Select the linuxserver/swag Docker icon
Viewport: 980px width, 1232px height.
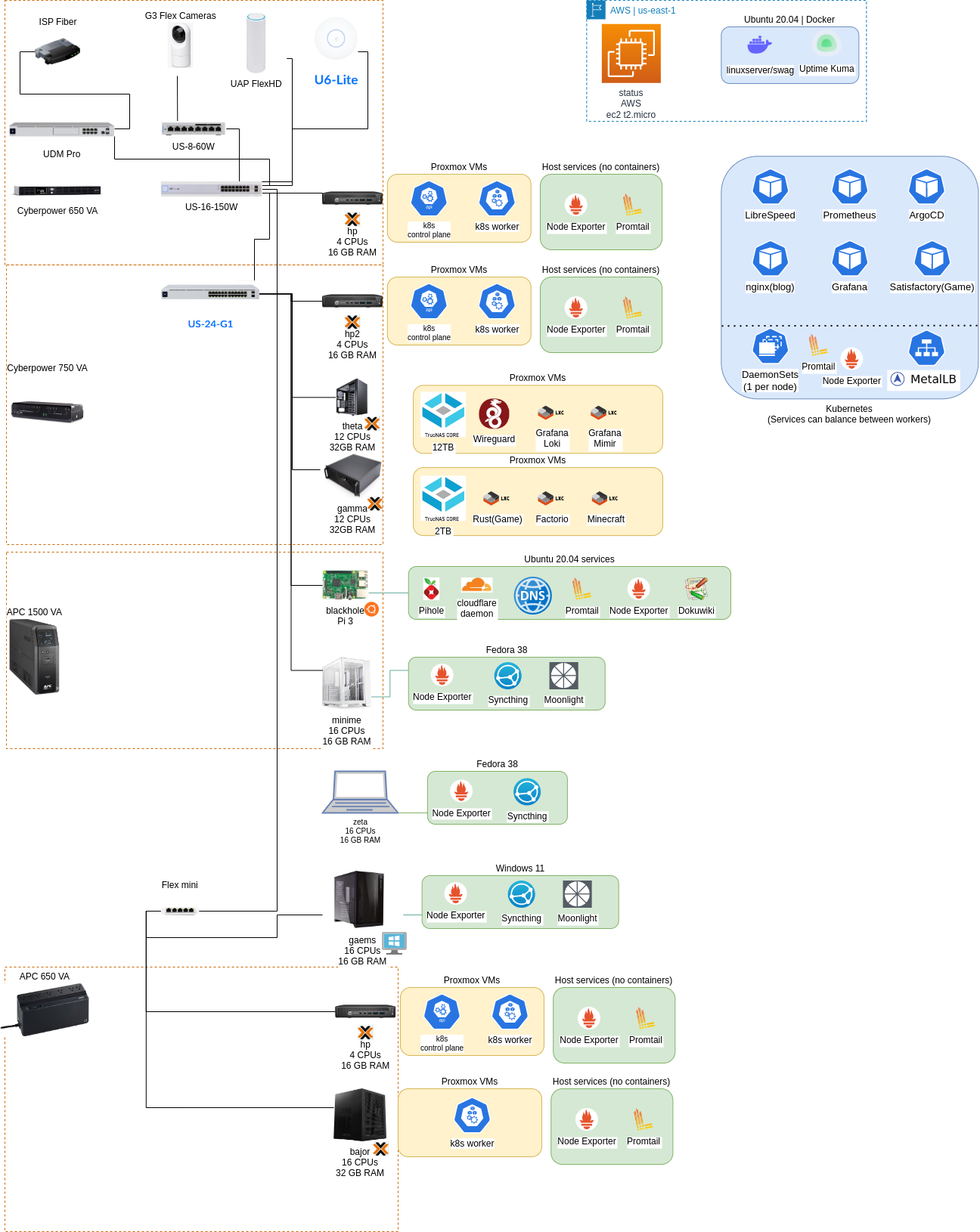tap(759, 46)
